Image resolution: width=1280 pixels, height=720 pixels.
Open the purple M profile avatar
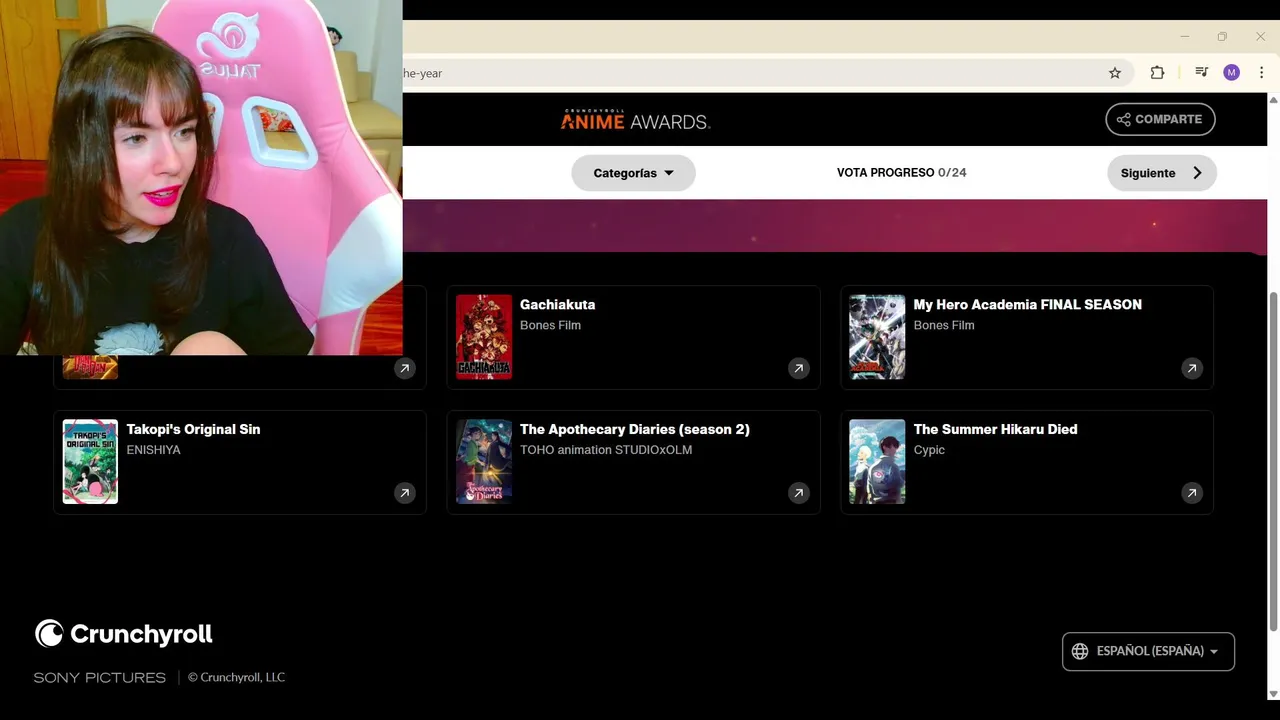1231,73
